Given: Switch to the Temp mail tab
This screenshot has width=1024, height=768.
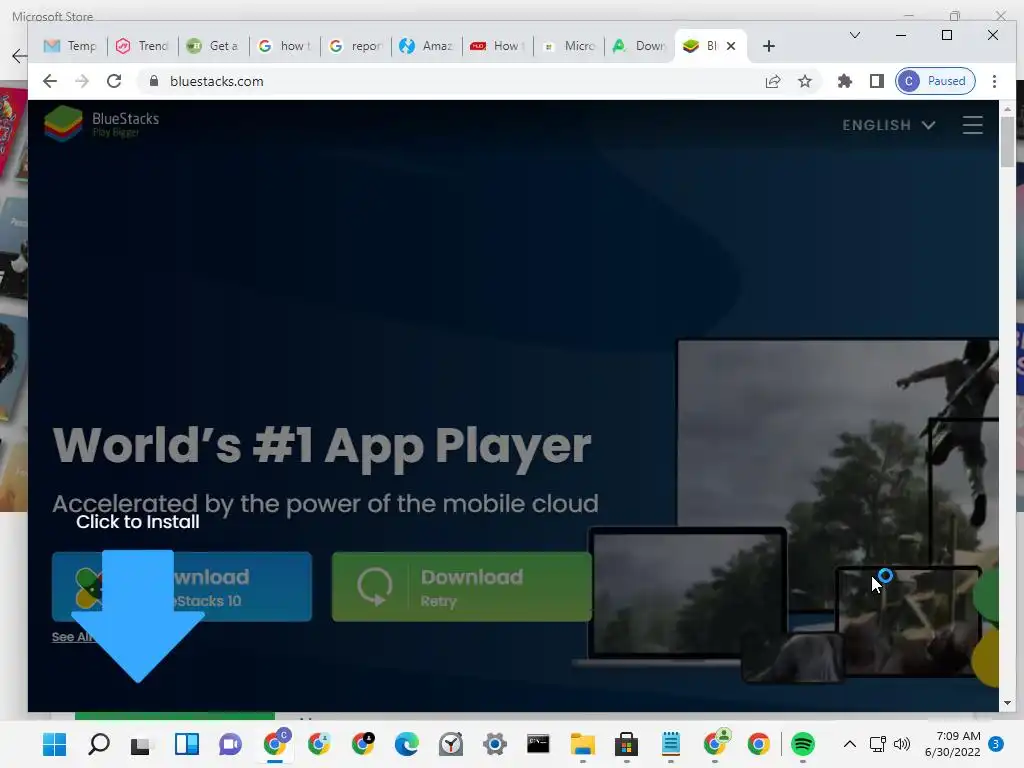Looking at the screenshot, I should pyautogui.click(x=71, y=46).
